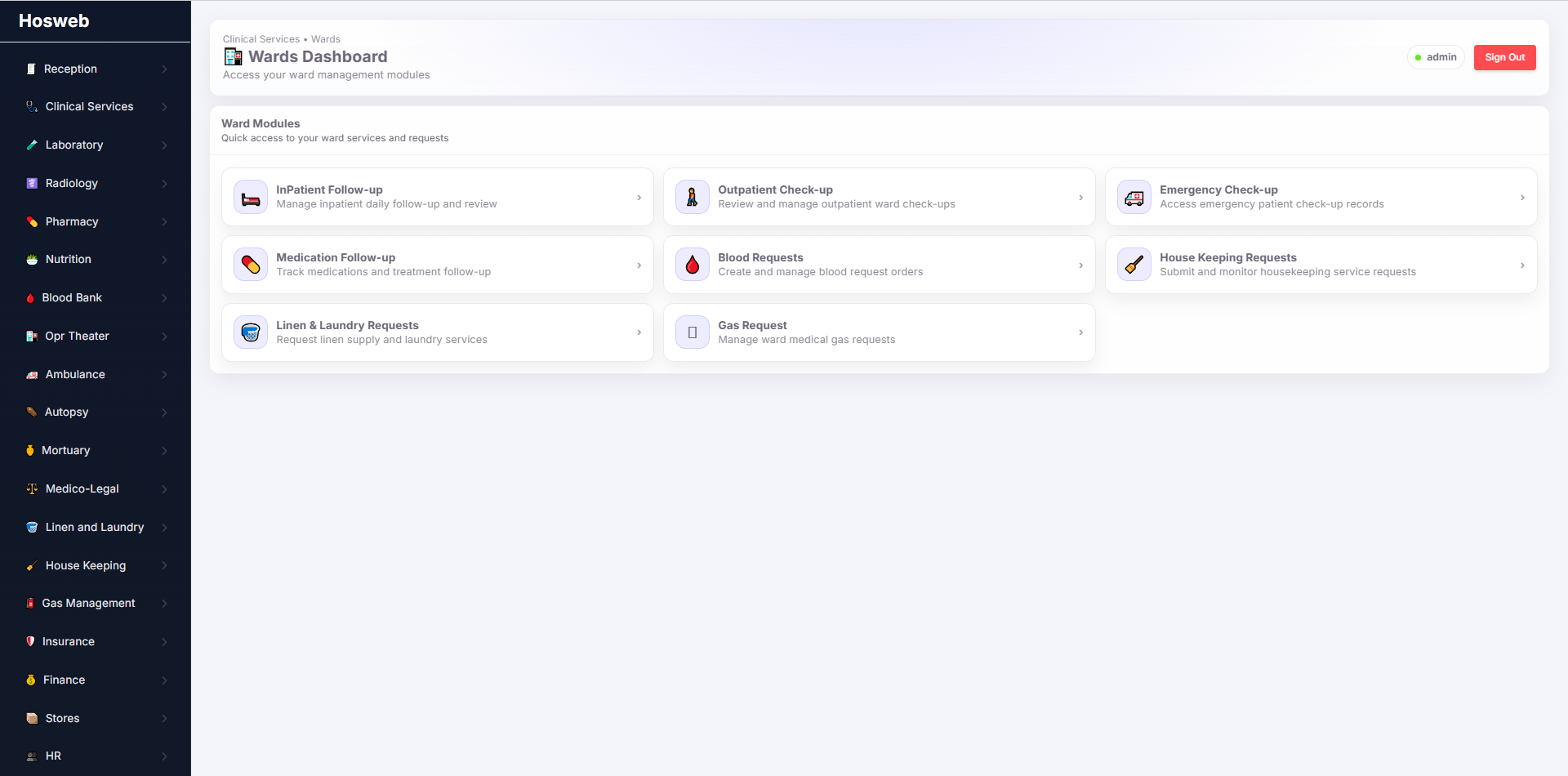The height and width of the screenshot is (776, 1568).
Task: Click 'Track medications and treatment follow-up' text
Action: pyautogui.click(x=383, y=272)
